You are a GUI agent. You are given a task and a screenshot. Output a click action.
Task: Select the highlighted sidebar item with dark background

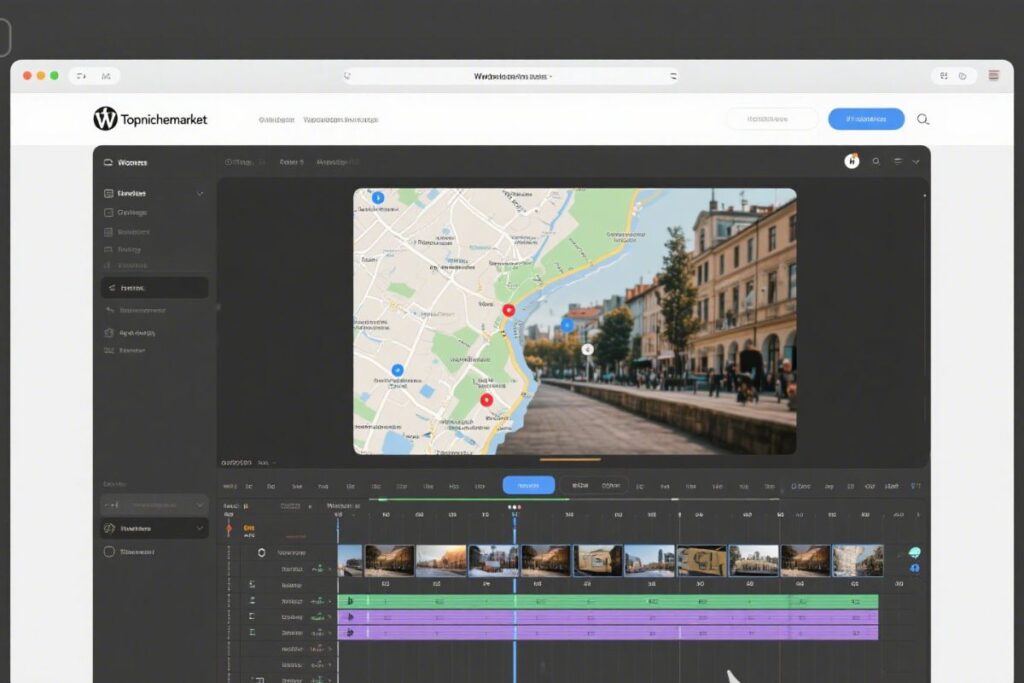click(155, 287)
